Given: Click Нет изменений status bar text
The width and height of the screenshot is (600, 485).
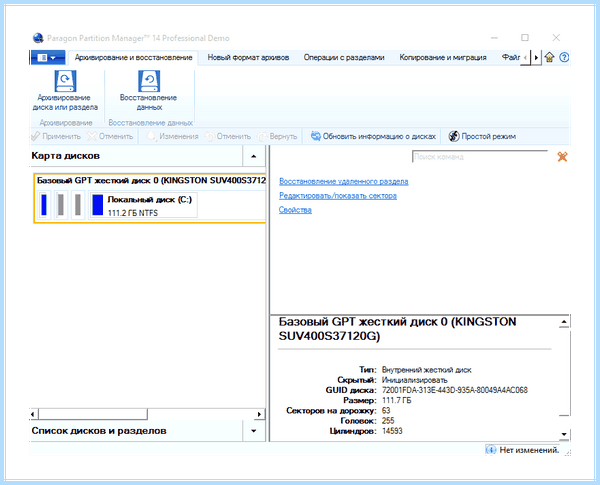Looking at the screenshot, I should pos(529,450).
